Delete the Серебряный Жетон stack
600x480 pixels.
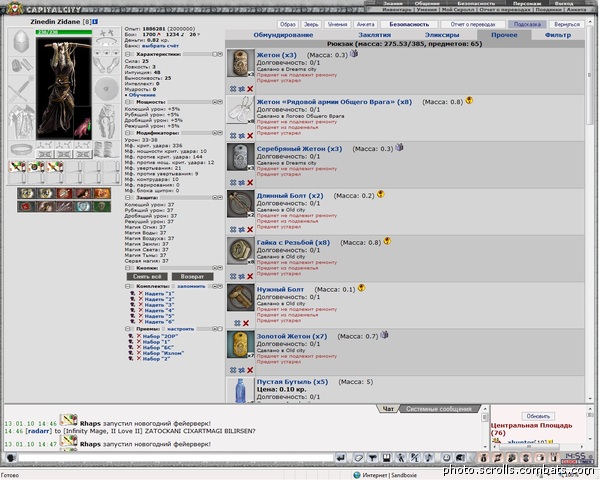250,183
